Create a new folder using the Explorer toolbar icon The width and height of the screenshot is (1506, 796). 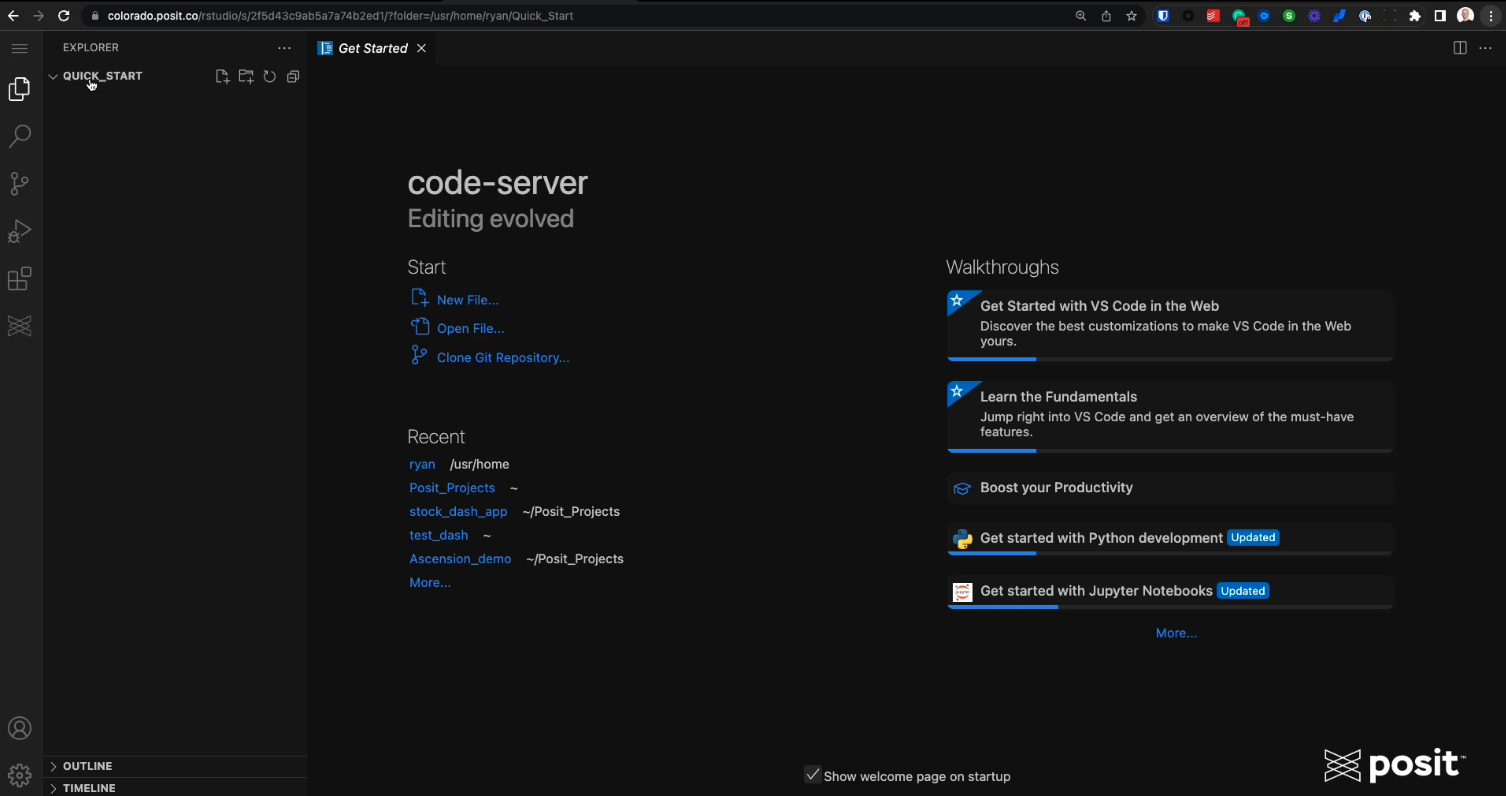click(246, 76)
